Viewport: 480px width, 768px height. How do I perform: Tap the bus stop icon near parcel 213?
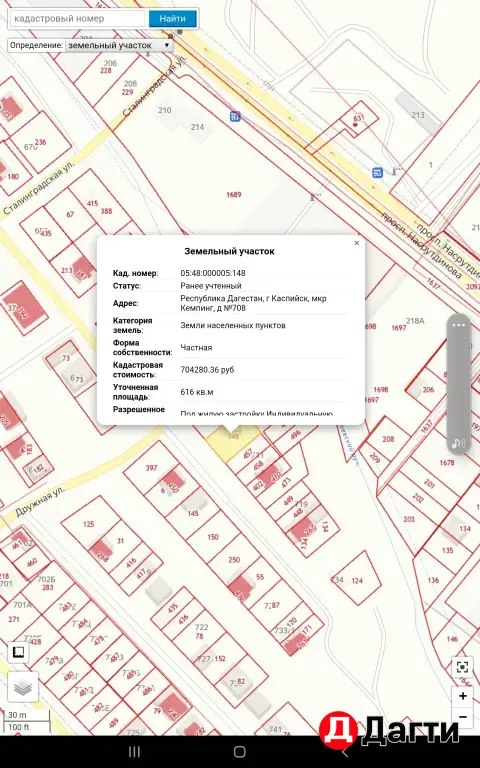[x=377, y=172]
